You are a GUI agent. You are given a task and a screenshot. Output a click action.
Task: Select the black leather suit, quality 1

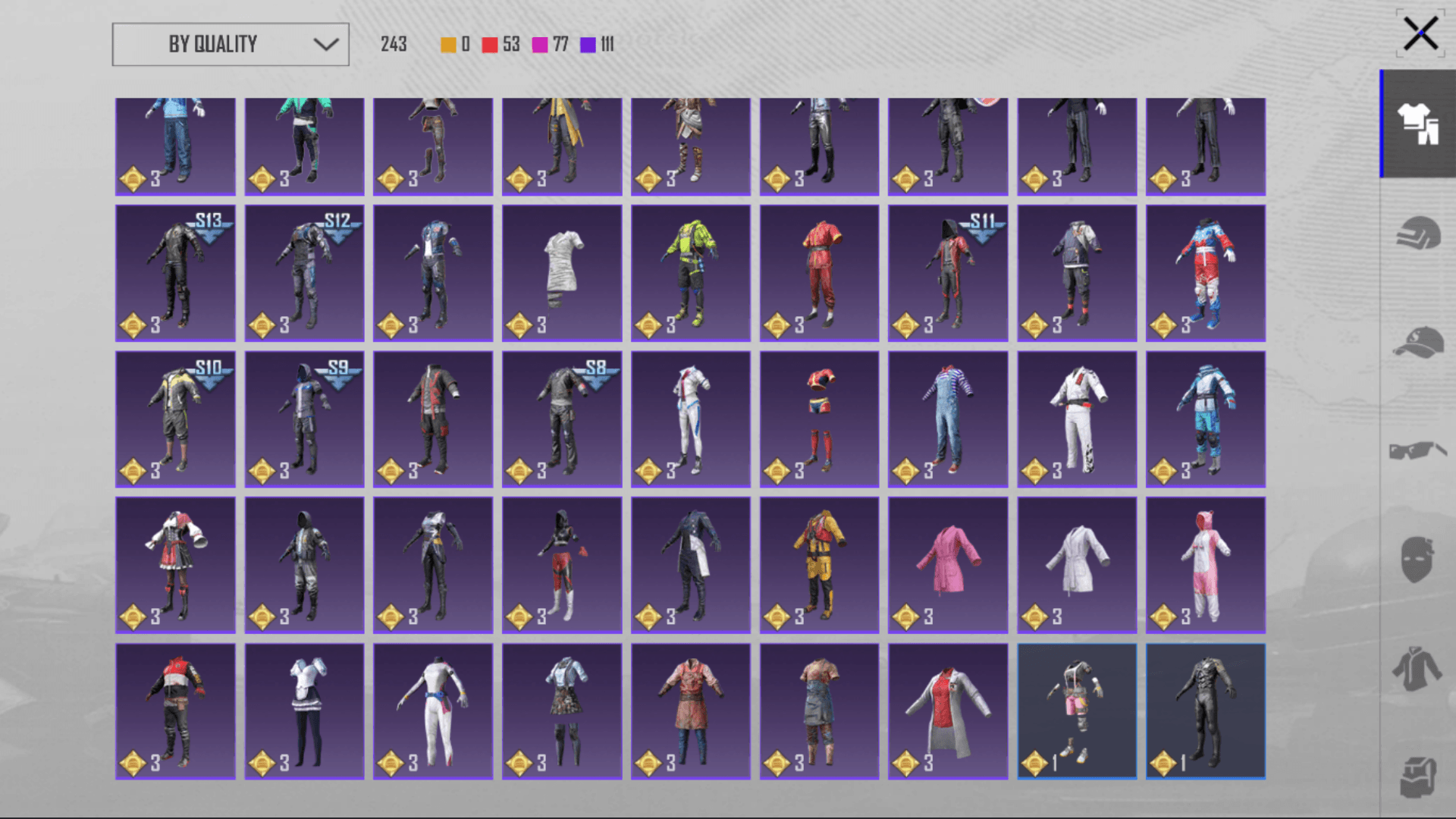(1206, 711)
